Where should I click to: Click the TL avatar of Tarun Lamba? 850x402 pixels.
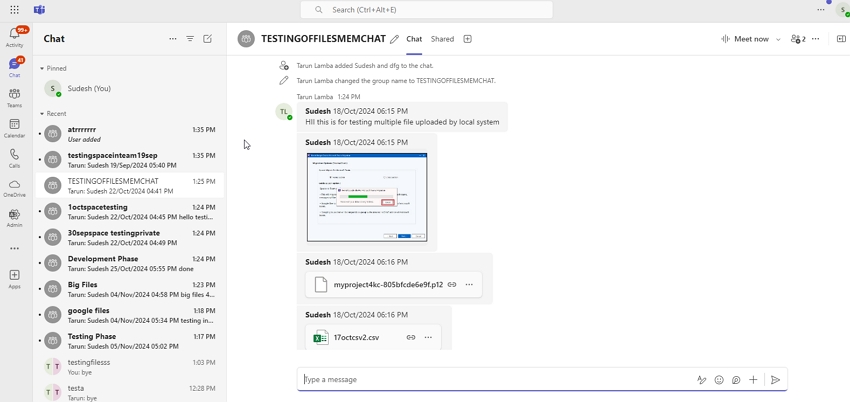click(x=284, y=111)
